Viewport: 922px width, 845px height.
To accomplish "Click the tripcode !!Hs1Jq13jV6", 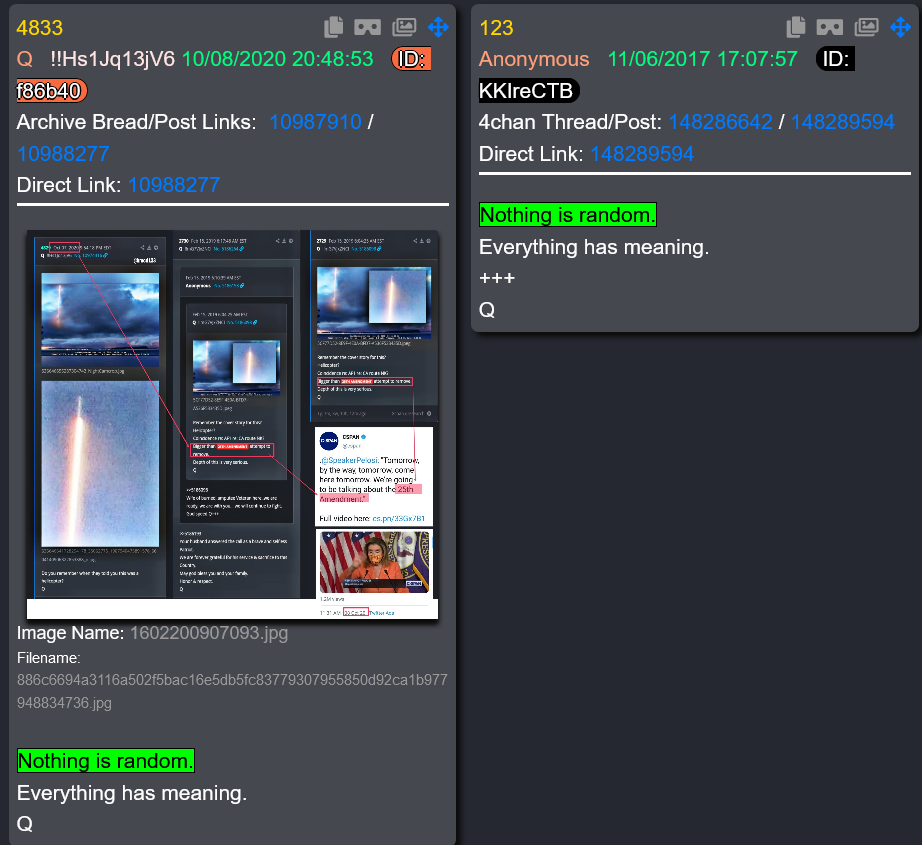I will click(112, 59).
